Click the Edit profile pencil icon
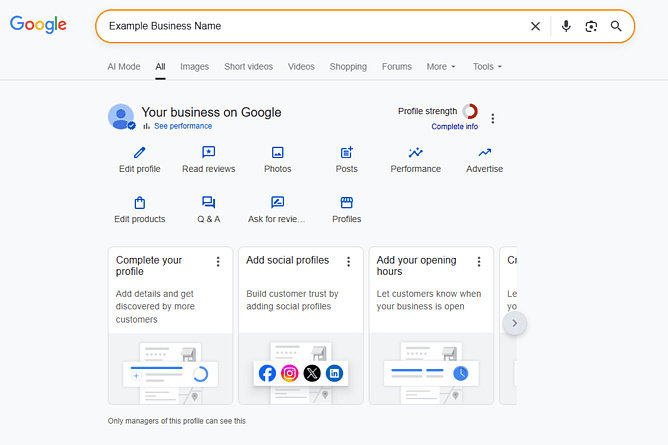 [x=139, y=153]
